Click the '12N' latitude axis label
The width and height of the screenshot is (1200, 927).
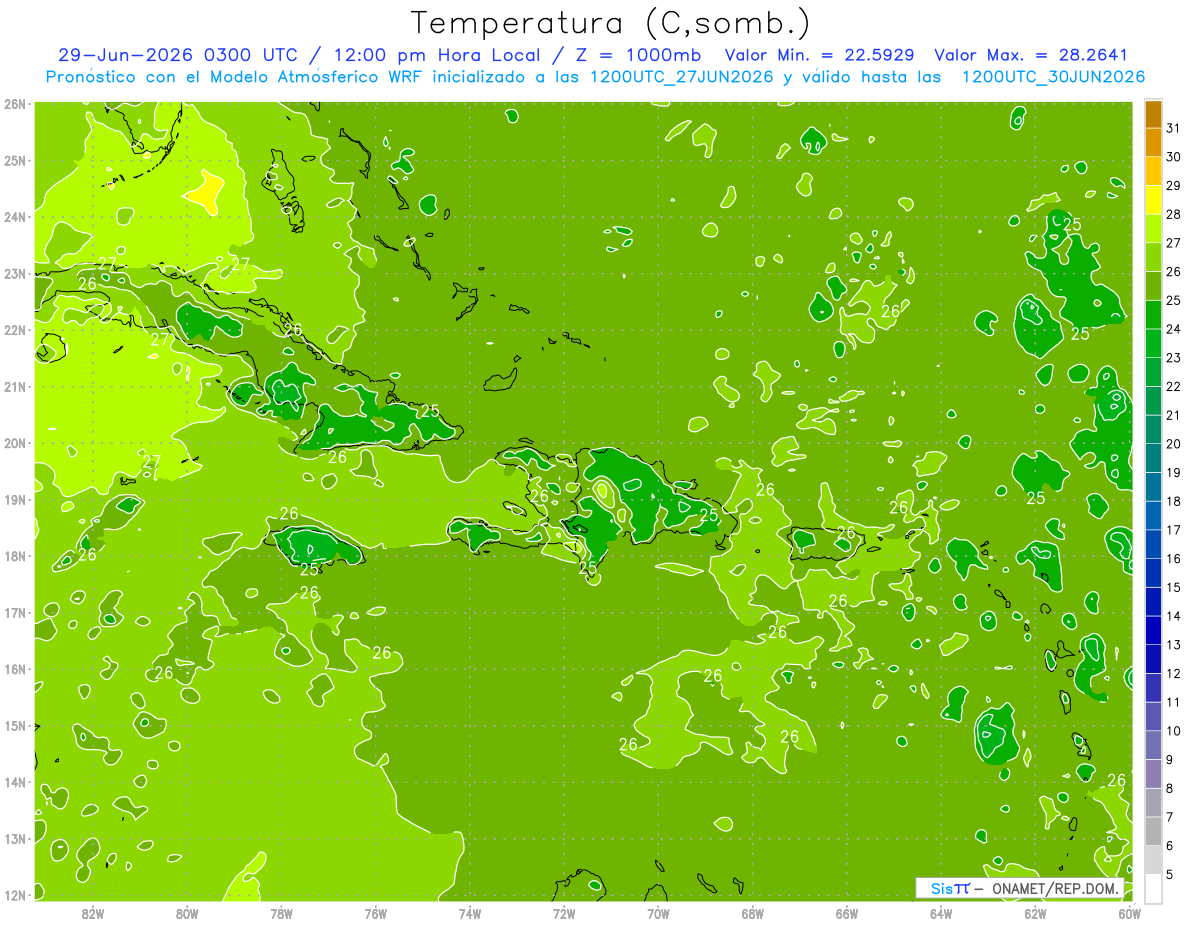point(14,895)
